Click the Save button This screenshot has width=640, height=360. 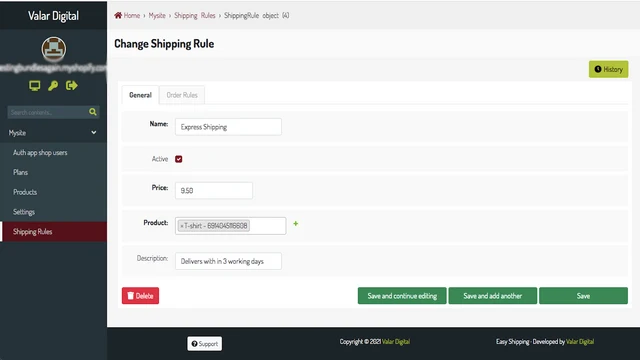(x=583, y=296)
